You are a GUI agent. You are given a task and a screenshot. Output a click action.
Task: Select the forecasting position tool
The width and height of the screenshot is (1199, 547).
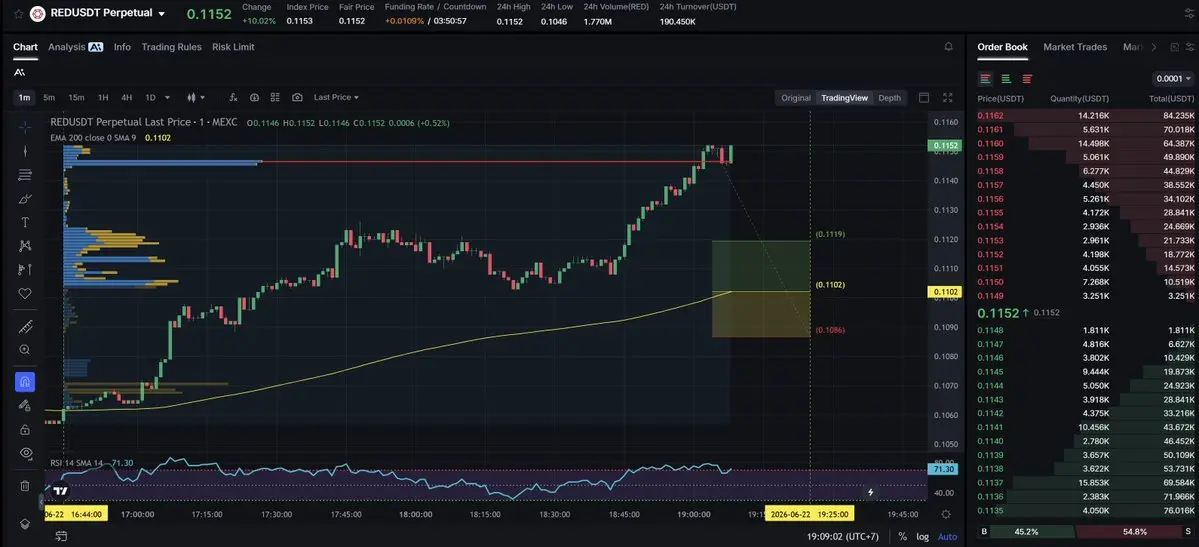click(x=25, y=269)
